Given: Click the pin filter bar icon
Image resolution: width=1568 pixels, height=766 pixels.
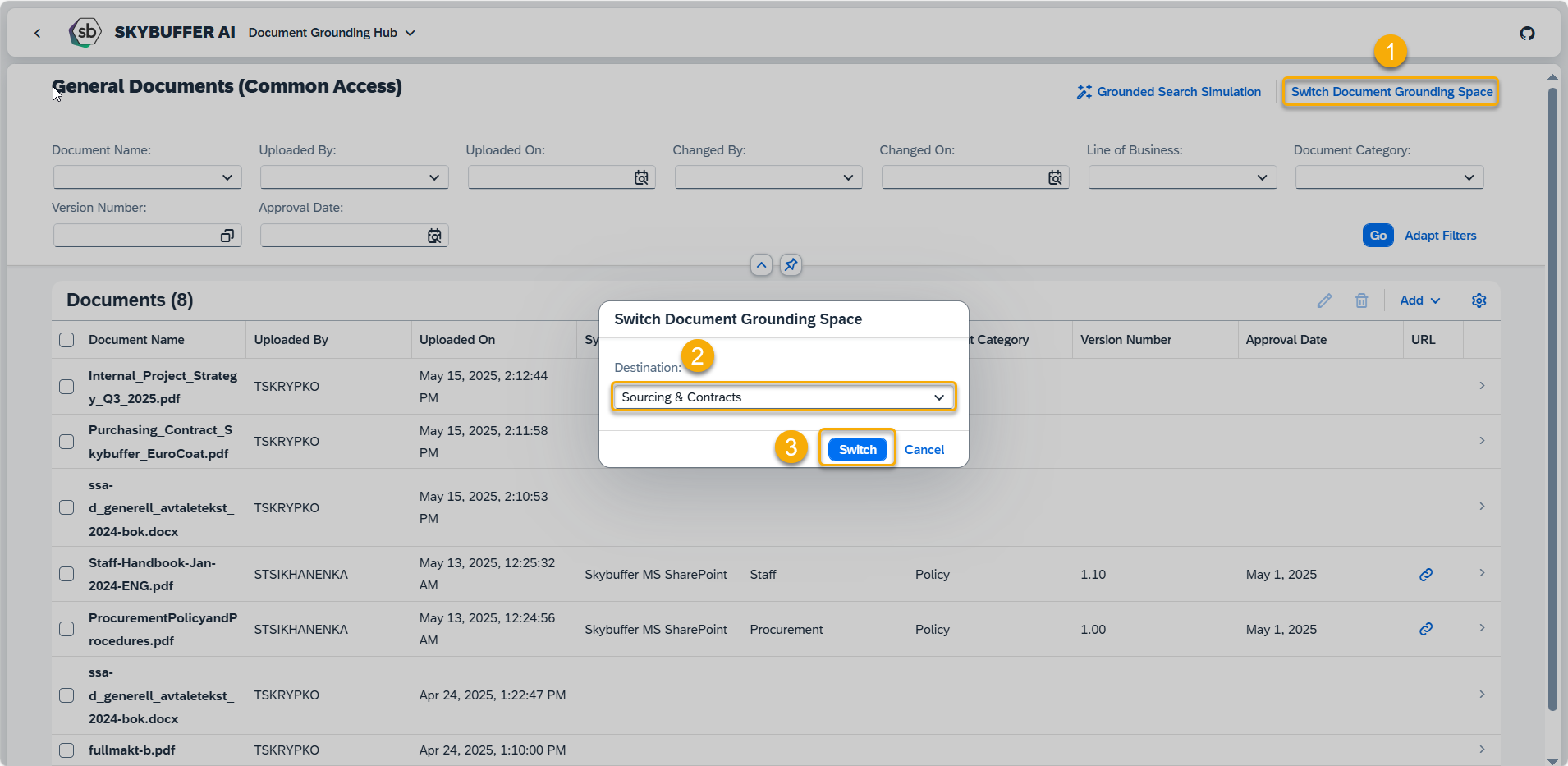Looking at the screenshot, I should (x=791, y=265).
